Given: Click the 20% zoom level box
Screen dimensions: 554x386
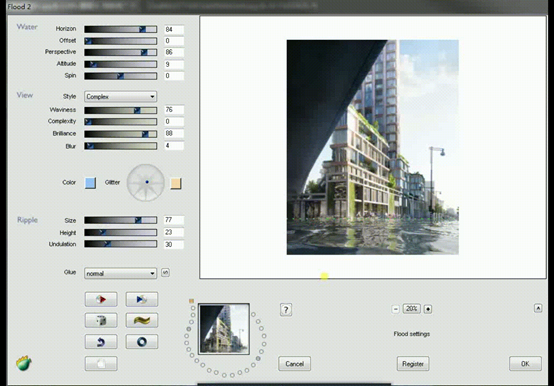Looking at the screenshot, I should click(x=412, y=309).
